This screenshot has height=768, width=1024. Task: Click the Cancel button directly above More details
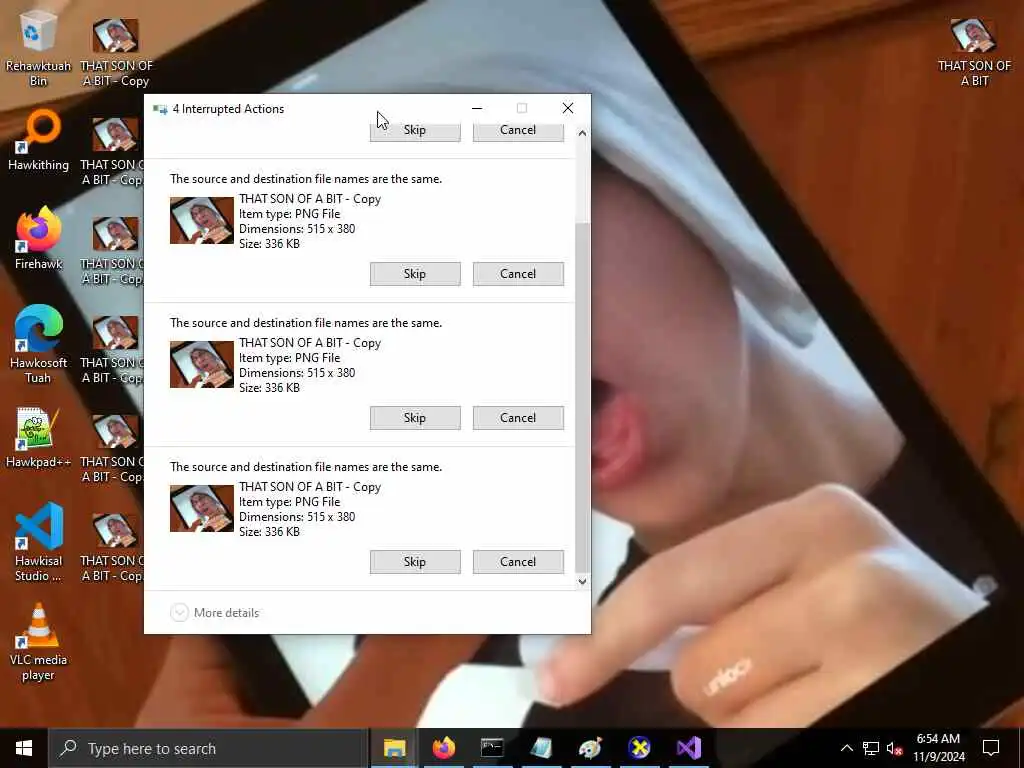coord(518,562)
